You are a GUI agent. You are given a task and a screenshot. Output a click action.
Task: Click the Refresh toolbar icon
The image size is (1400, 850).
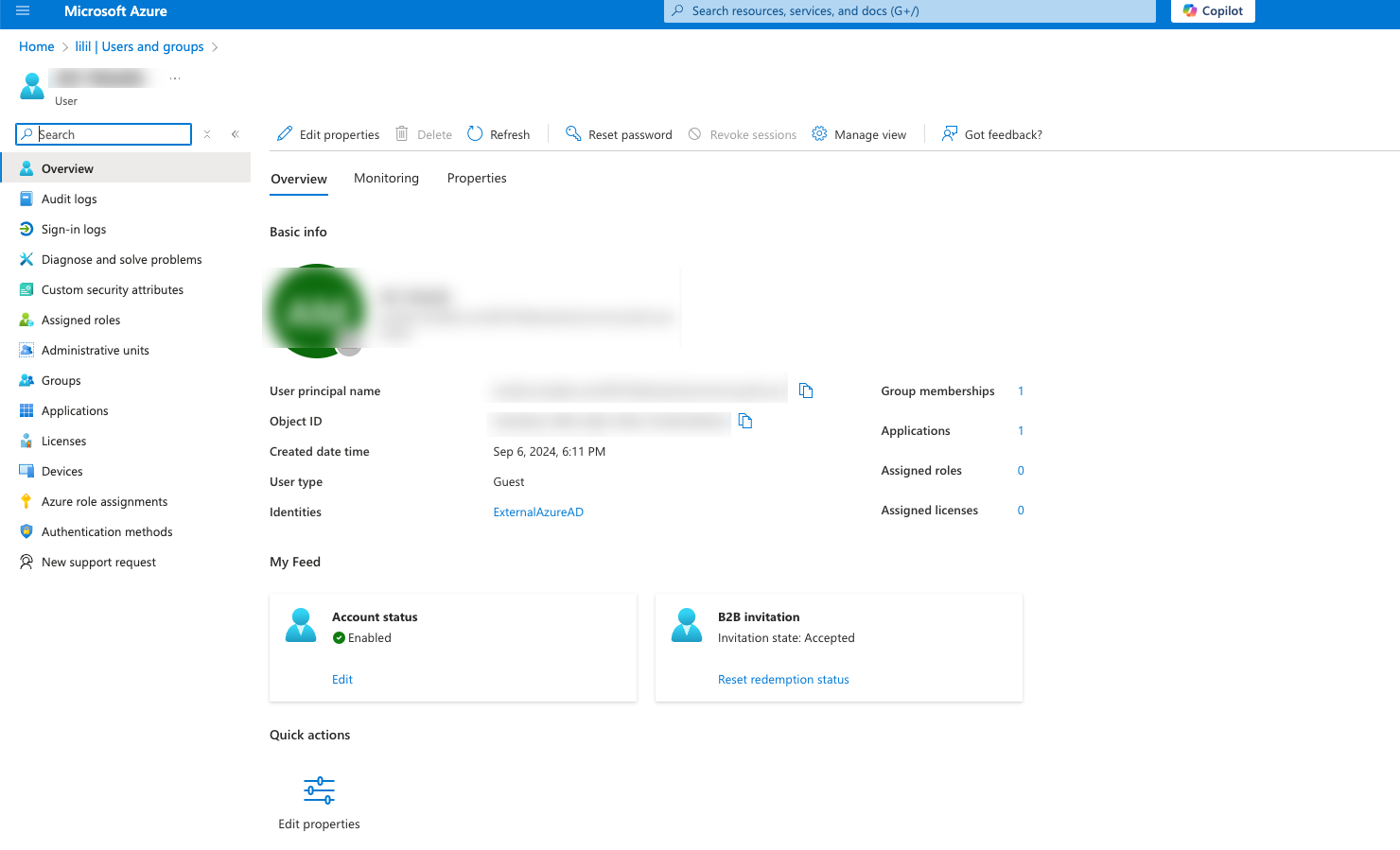(x=475, y=134)
